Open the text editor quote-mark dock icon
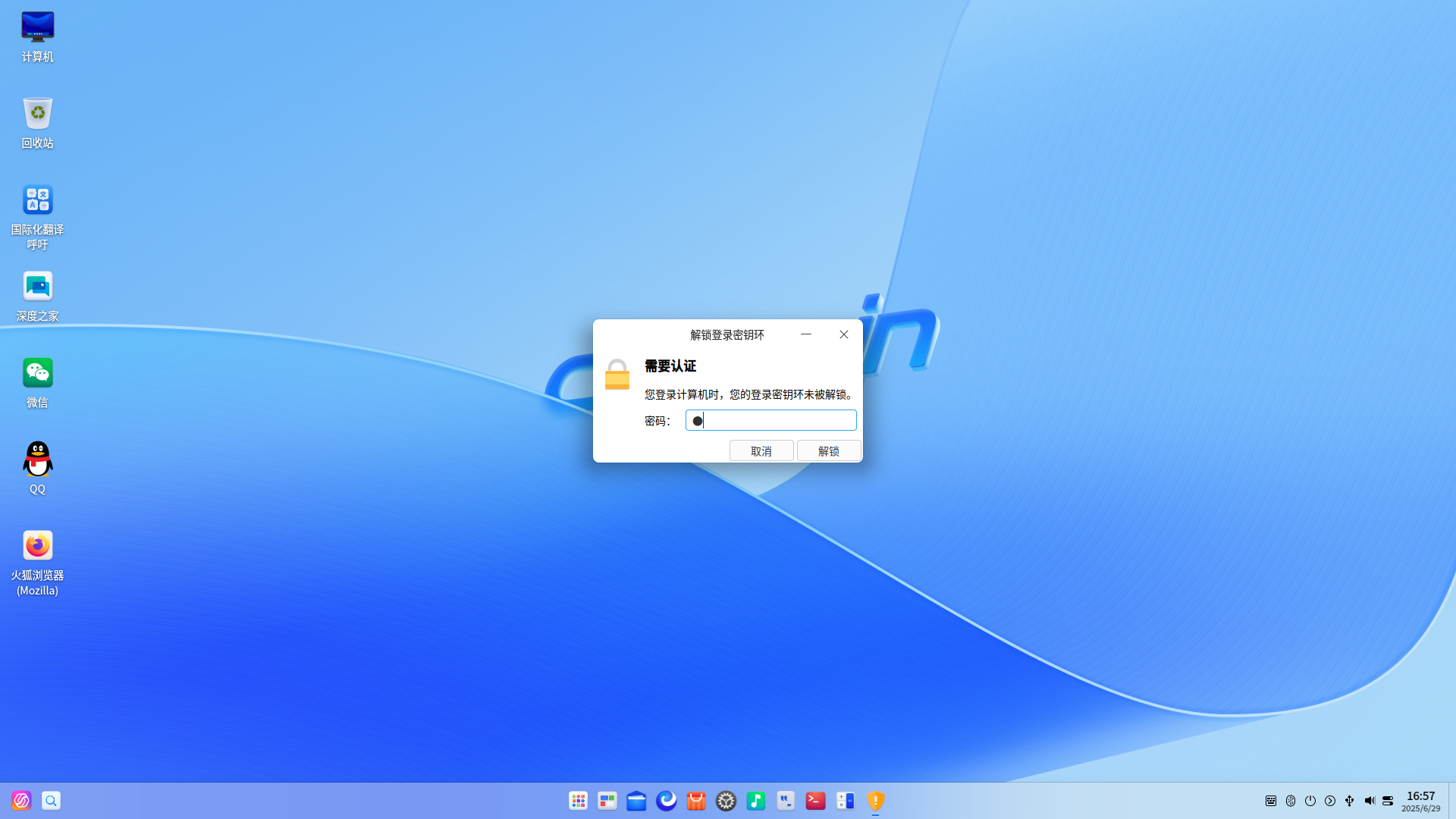Viewport: 1456px width, 819px height. pos(786,801)
